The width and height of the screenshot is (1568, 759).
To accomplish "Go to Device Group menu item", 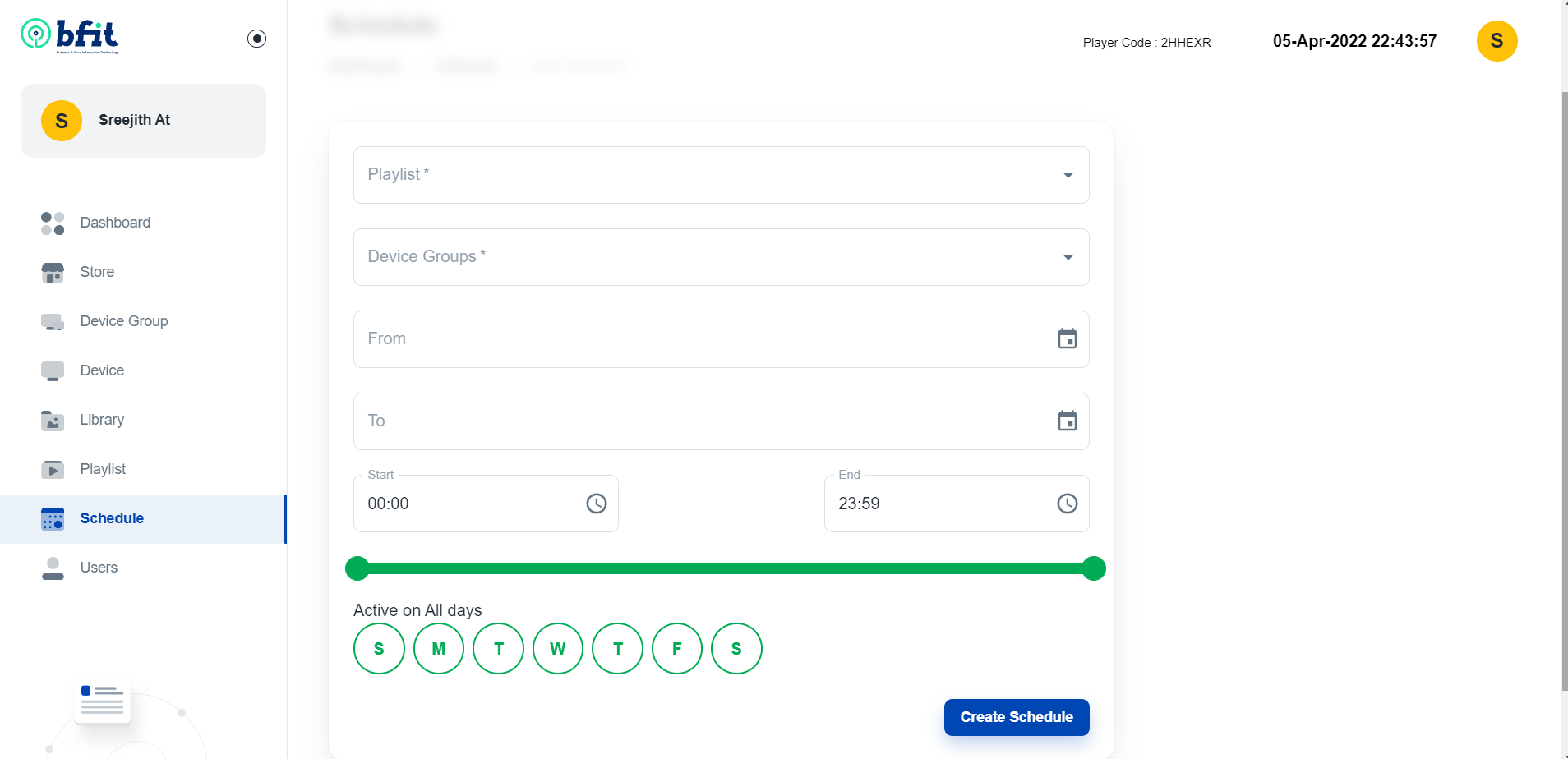I will tap(123, 321).
